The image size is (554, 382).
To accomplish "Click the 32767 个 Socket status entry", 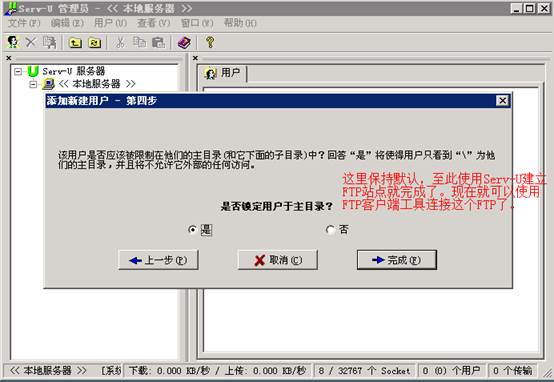I will pos(364,371).
